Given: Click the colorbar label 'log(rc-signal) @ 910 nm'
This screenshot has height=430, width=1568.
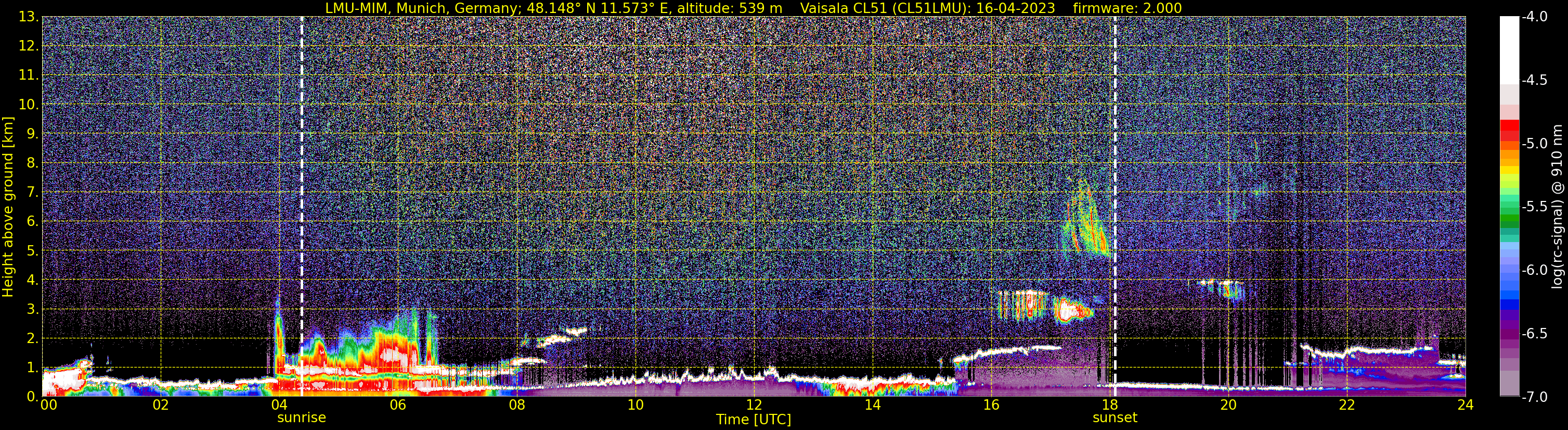Looking at the screenshot, I should [1558, 207].
